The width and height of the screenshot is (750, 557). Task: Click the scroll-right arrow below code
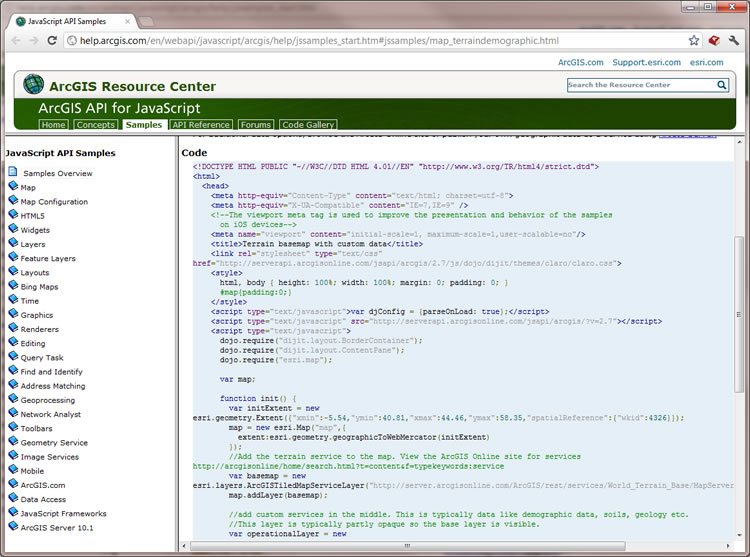tap(728, 546)
